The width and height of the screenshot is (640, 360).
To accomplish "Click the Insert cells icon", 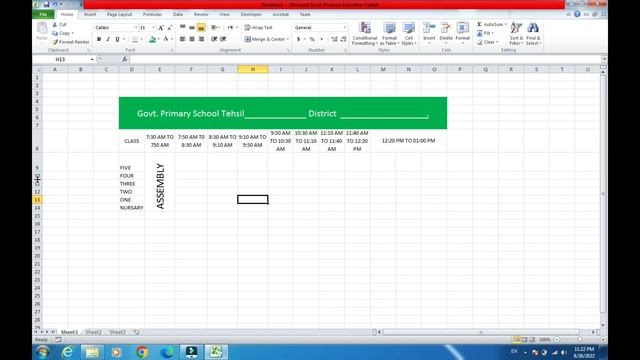I will click(429, 28).
